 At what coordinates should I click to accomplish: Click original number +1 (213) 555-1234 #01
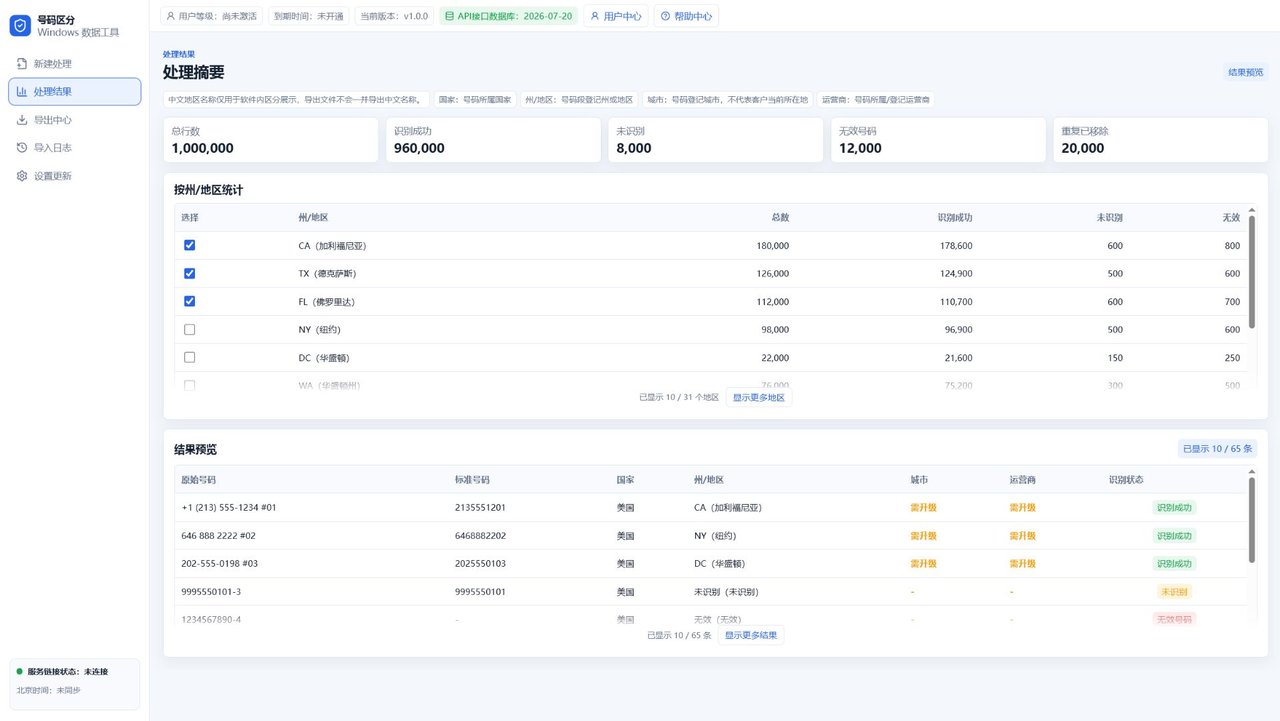tap(229, 508)
